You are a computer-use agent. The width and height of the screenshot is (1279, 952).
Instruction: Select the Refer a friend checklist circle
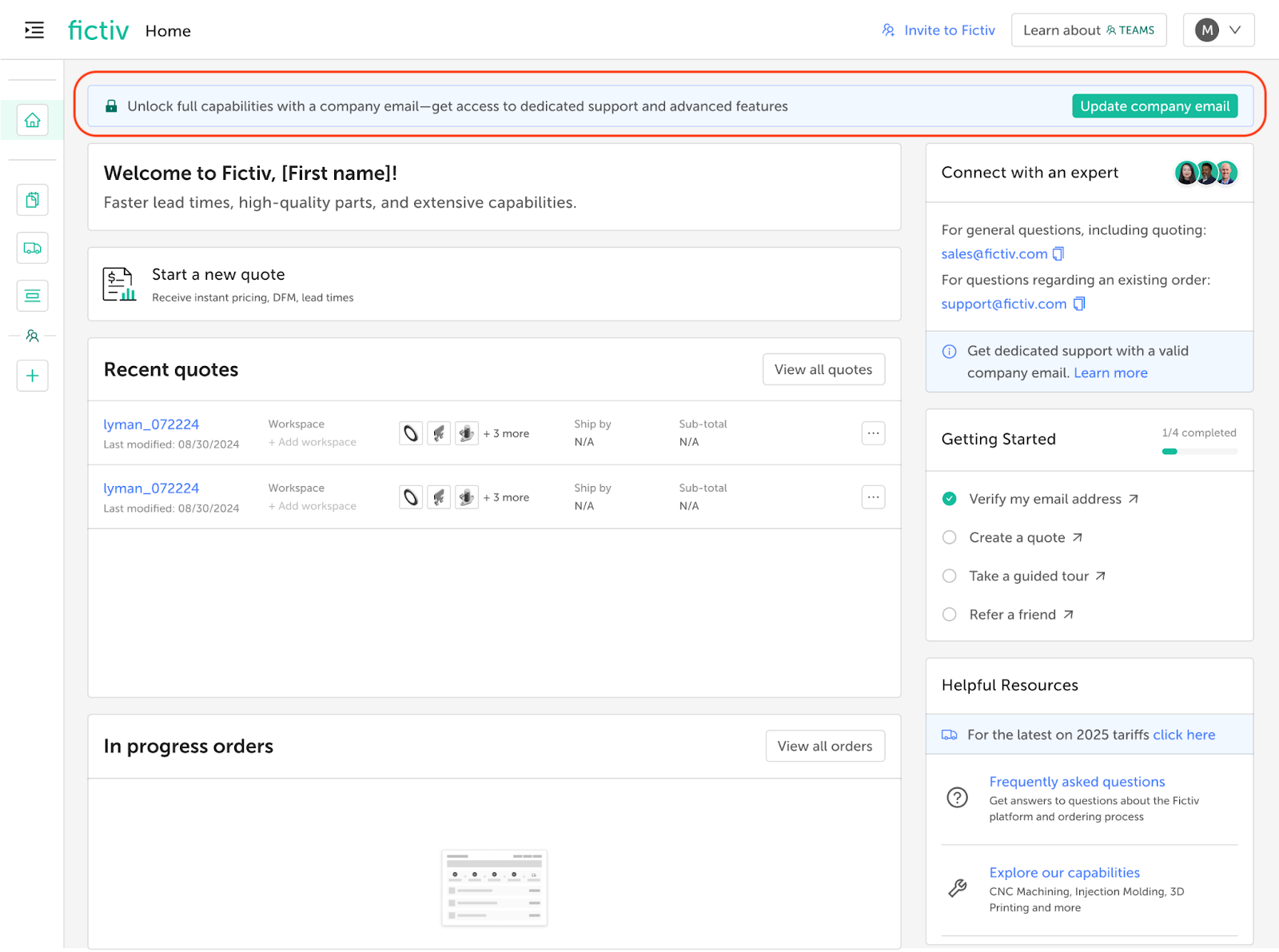[949, 614]
